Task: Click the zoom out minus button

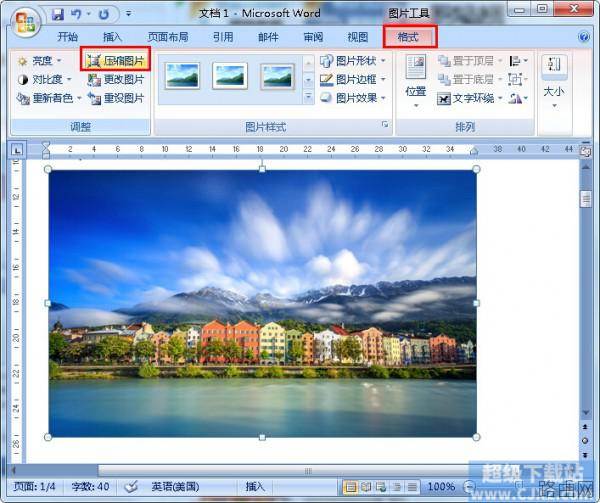Action: [x=468, y=487]
